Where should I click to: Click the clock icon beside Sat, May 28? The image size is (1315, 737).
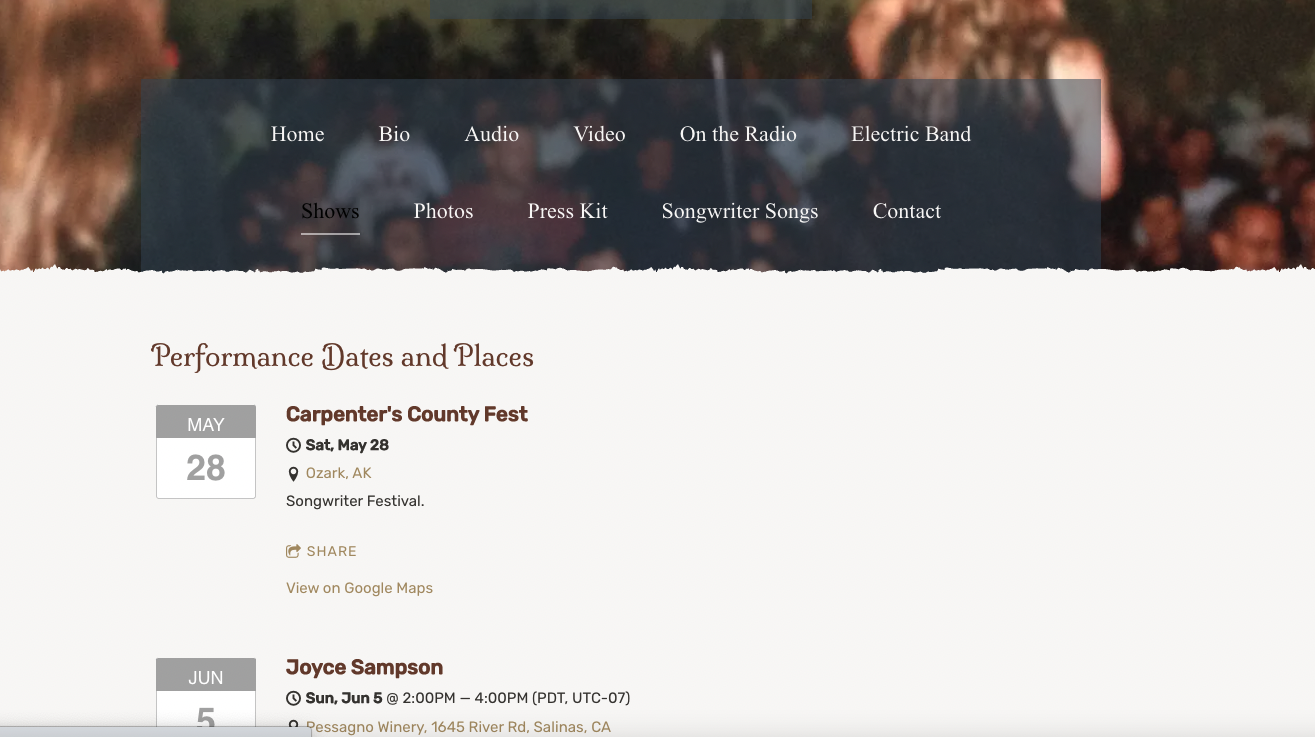(293, 445)
